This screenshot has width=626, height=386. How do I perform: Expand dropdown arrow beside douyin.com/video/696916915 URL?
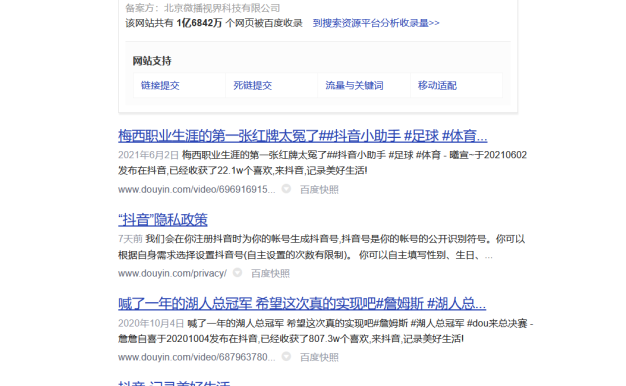pos(286,189)
